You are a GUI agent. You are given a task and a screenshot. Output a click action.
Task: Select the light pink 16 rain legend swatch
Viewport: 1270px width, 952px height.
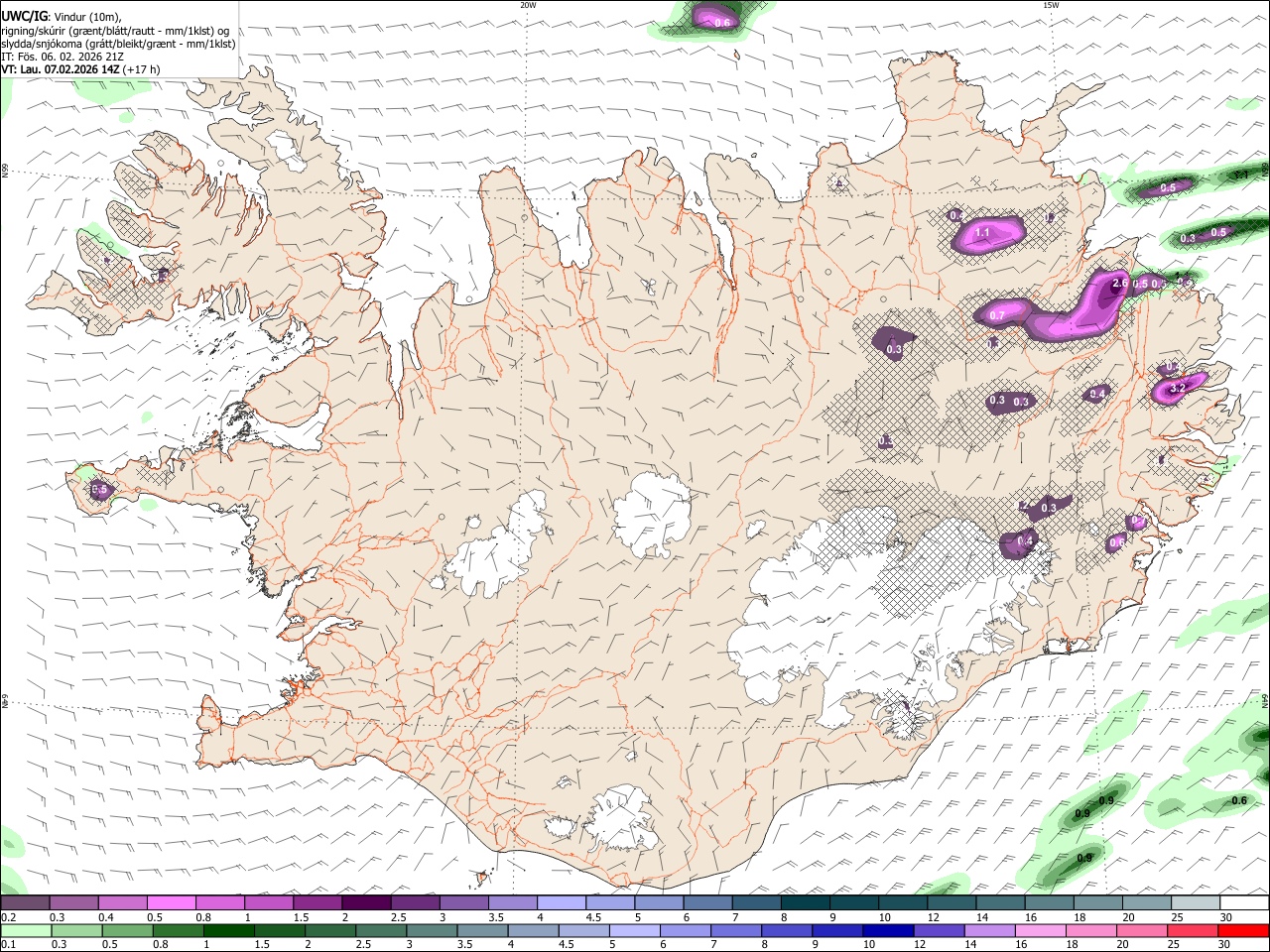coord(1041,930)
